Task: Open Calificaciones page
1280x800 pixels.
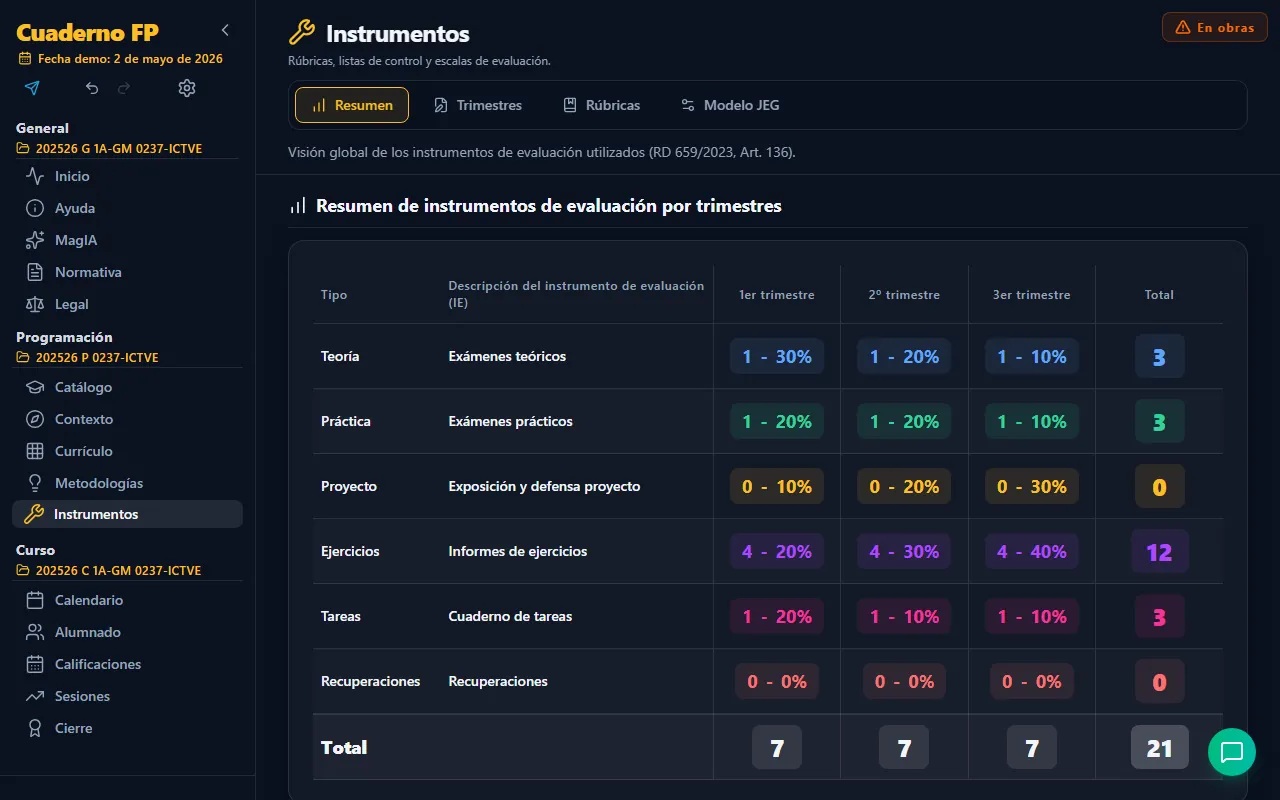Action: tap(127, 664)
